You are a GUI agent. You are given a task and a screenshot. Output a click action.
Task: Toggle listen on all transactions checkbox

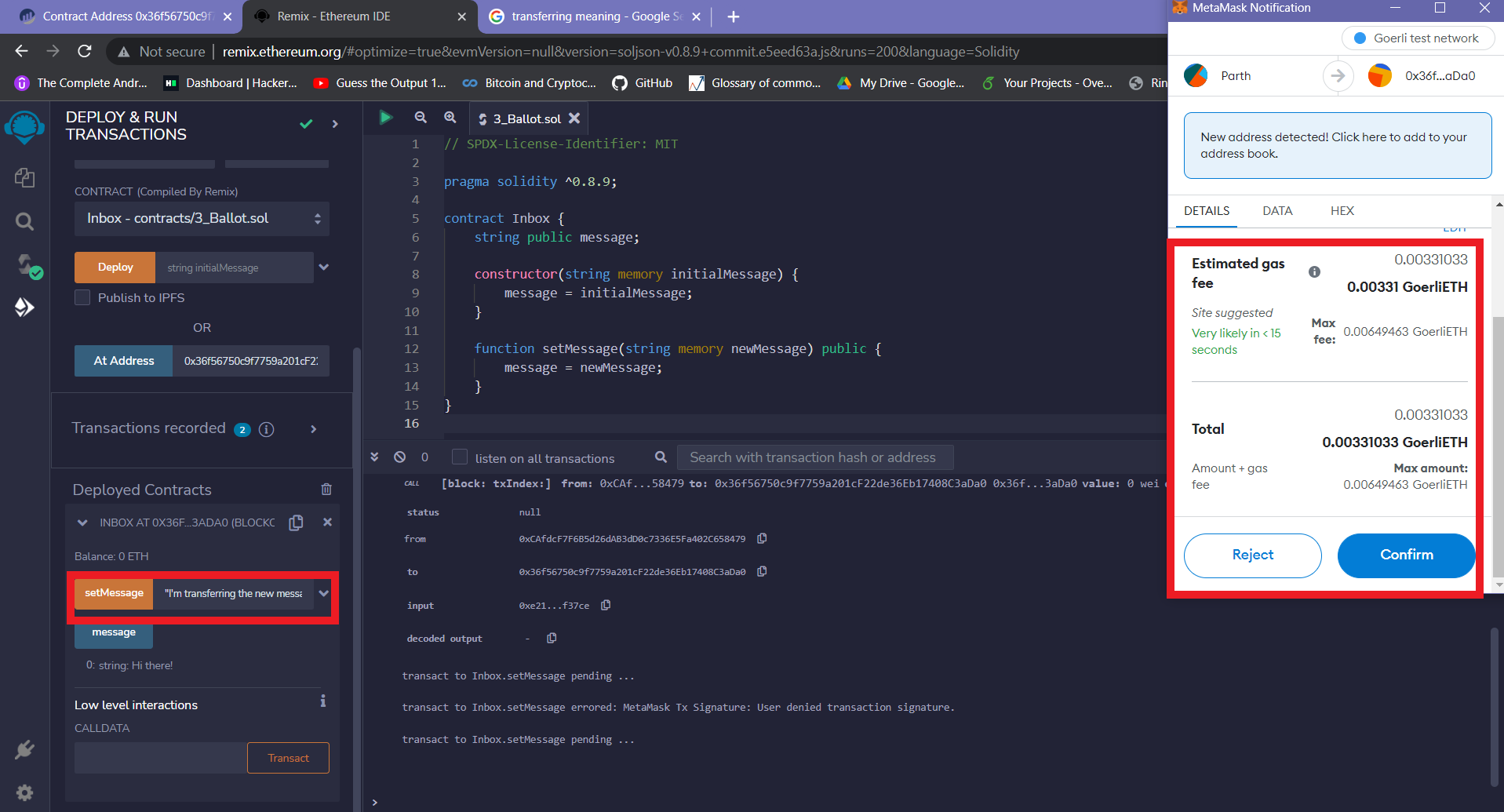click(x=460, y=457)
